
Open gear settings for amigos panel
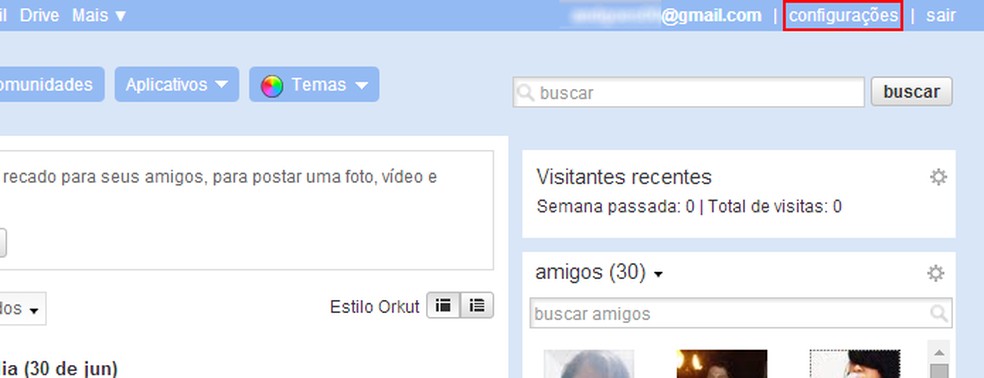(935, 273)
